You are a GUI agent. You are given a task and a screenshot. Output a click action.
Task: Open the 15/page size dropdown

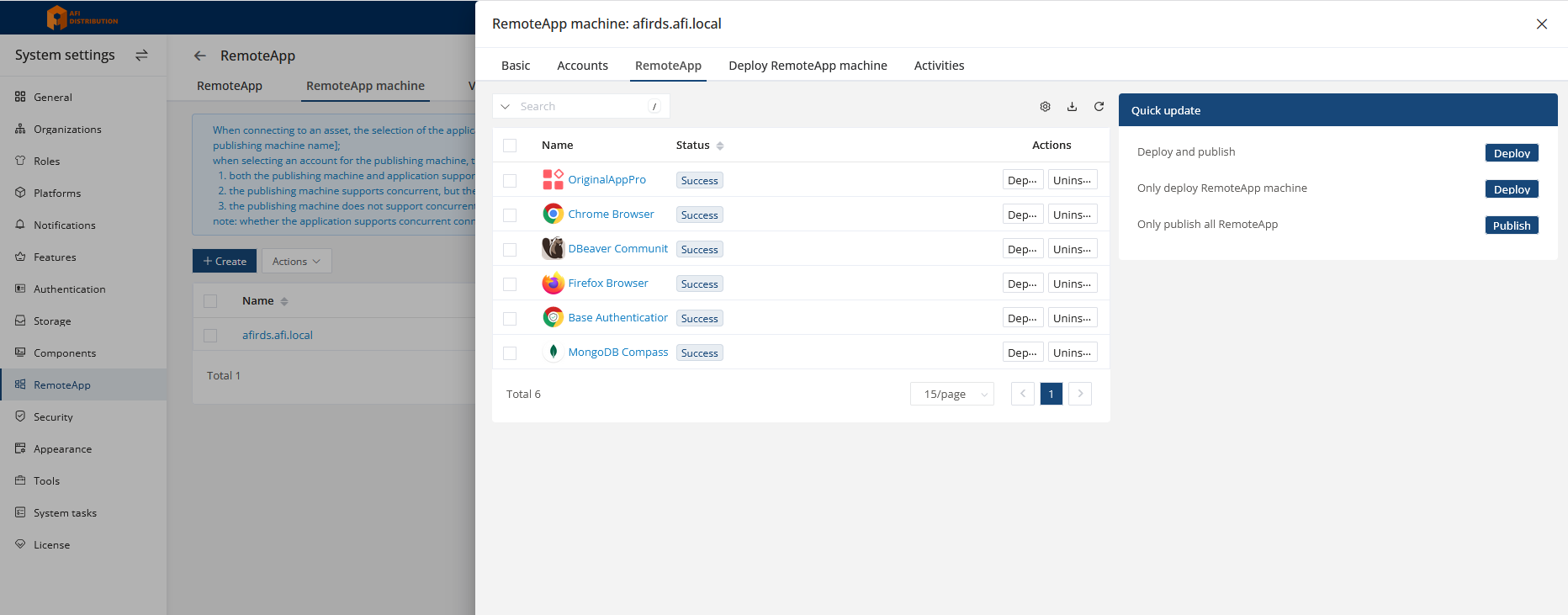(951, 394)
